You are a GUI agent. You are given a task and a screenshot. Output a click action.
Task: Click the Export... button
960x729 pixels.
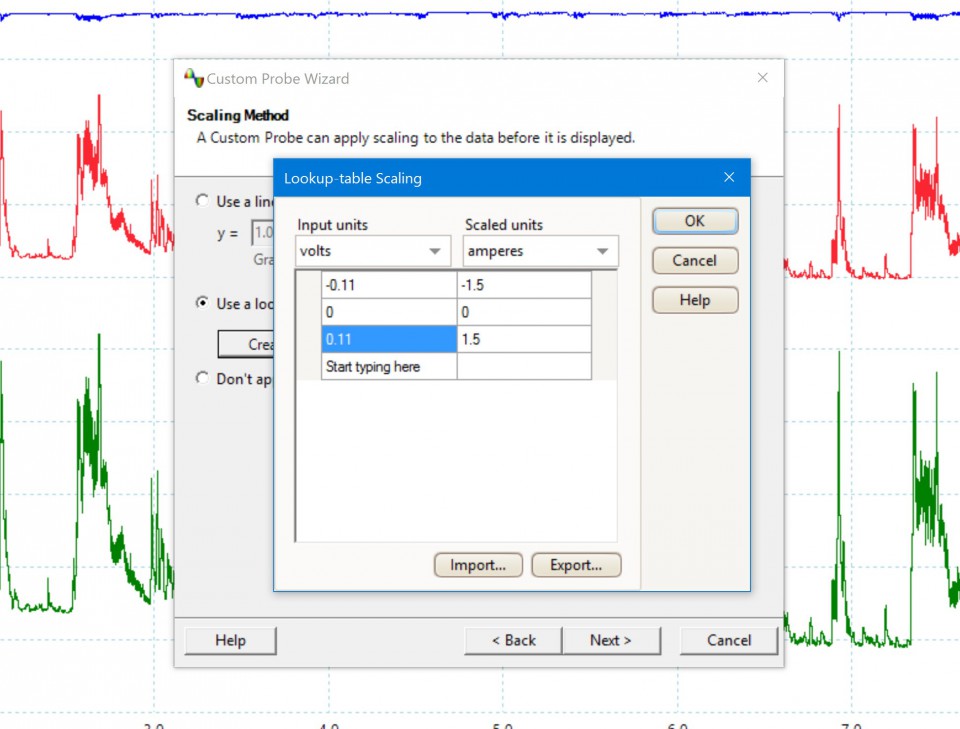click(575, 565)
